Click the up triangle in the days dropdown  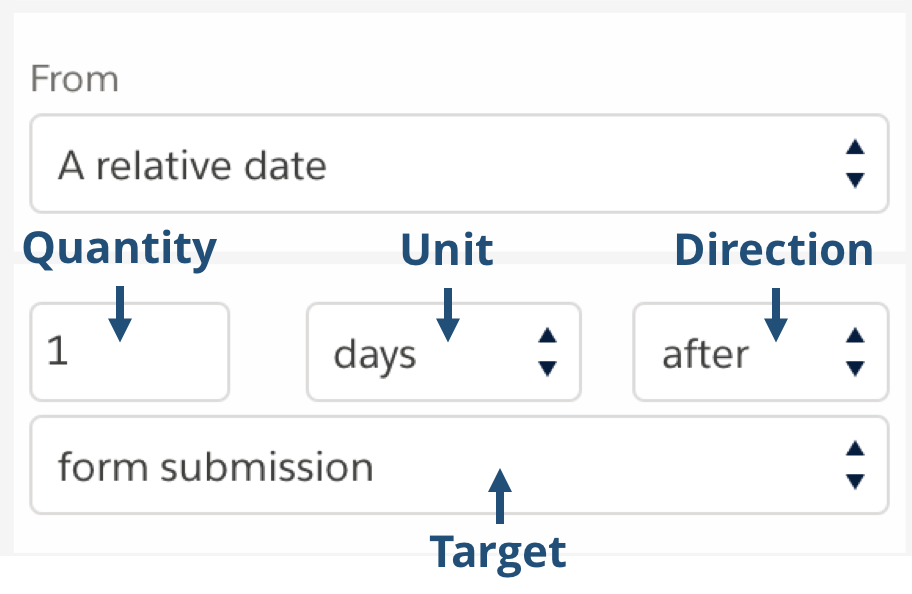click(x=547, y=337)
